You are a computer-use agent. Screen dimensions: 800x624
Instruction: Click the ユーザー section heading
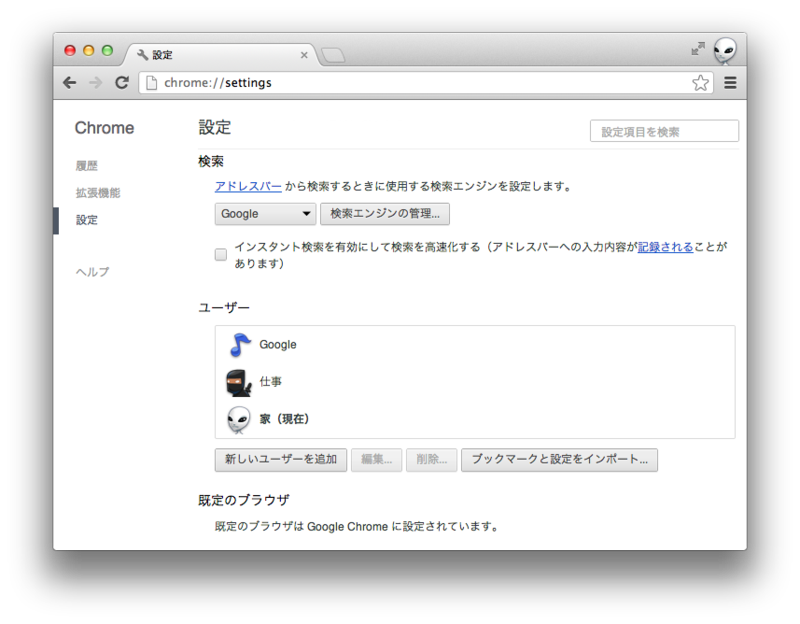click(223, 308)
